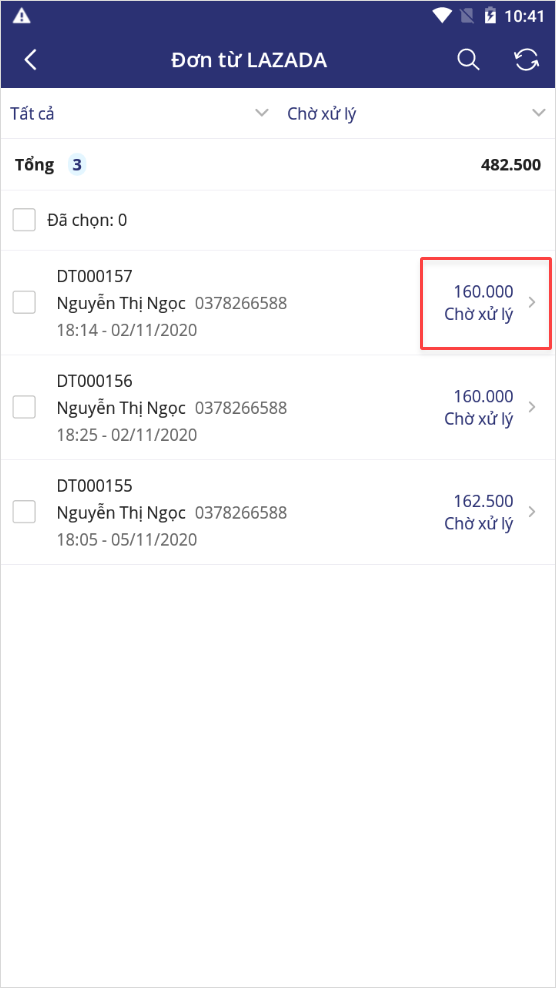The height and width of the screenshot is (988, 556).
Task: Open the DT000156 order row
Action: click(x=278, y=408)
